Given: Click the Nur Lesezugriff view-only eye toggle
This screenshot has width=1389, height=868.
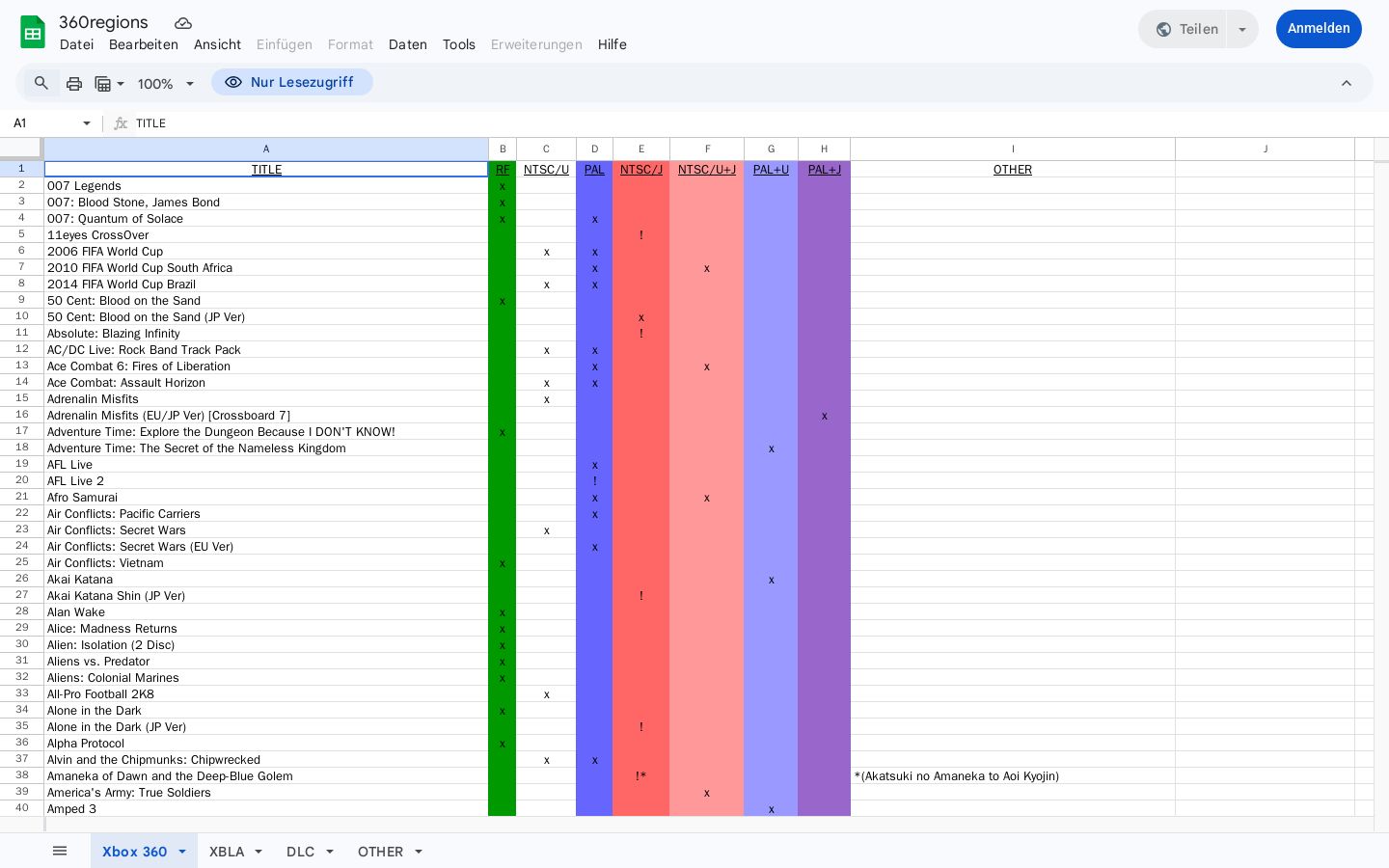Looking at the screenshot, I should click(292, 82).
